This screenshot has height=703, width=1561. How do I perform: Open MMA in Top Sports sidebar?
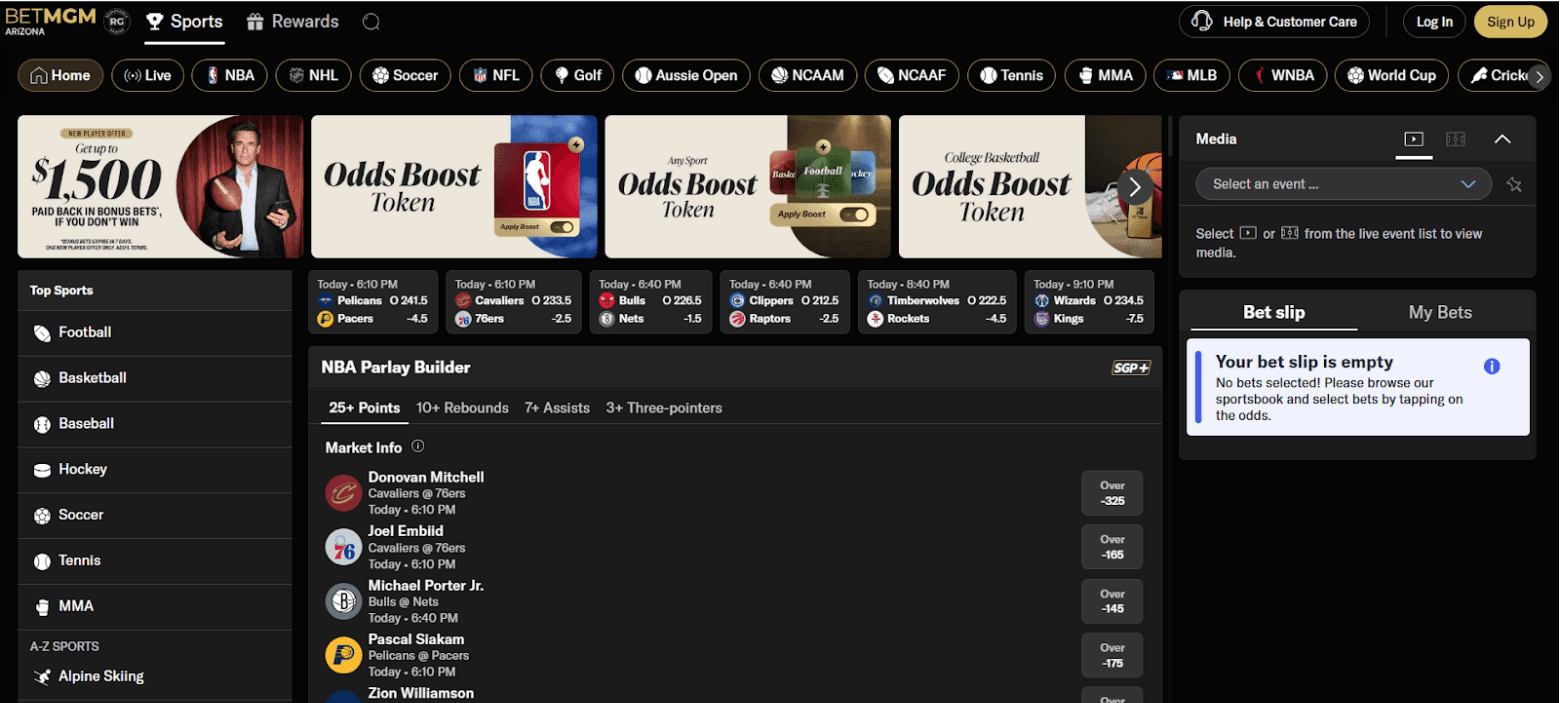(155, 606)
